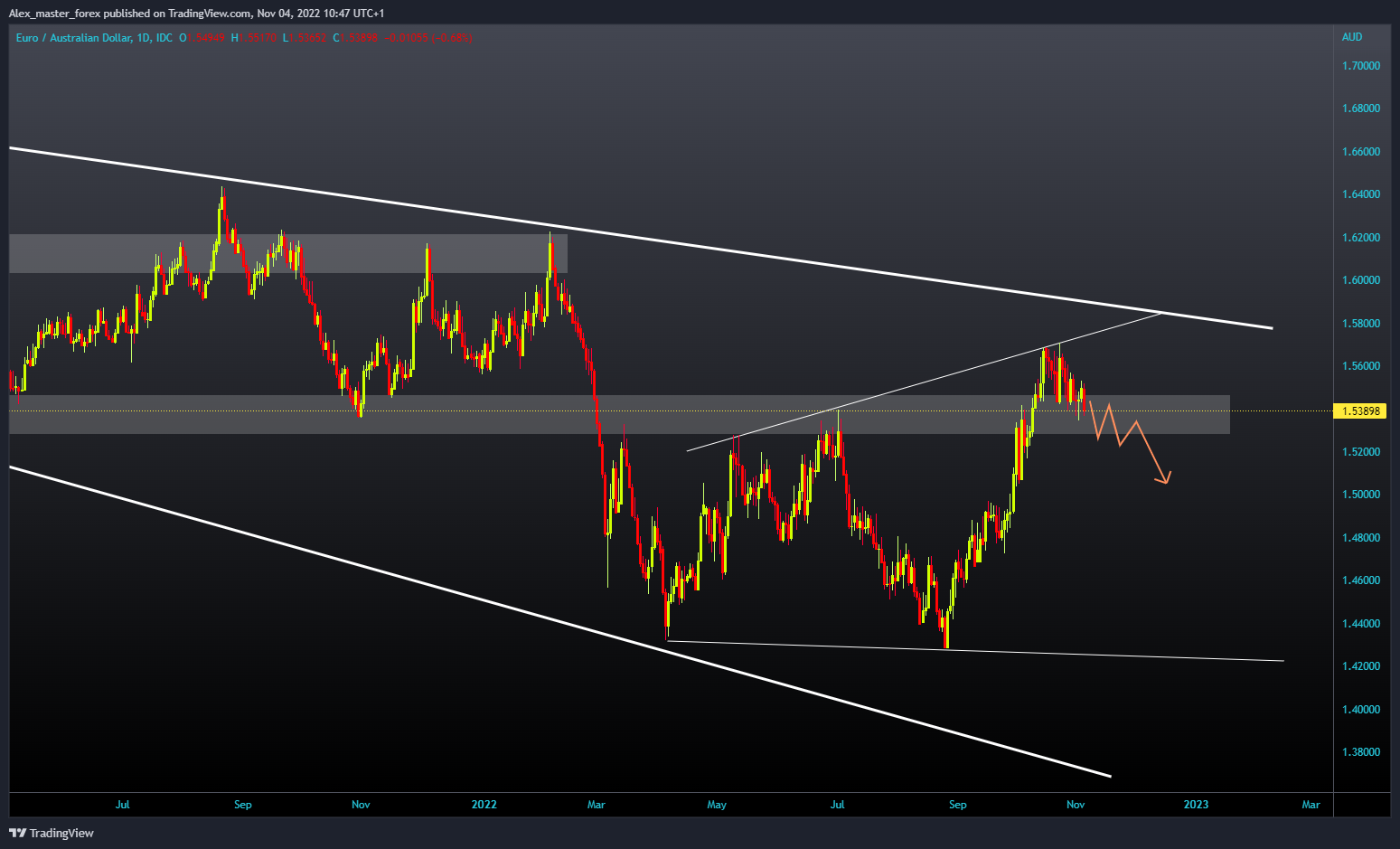Click the 1.66000 price axis label
The height and width of the screenshot is (849, 1400).
click(1361, 152)
